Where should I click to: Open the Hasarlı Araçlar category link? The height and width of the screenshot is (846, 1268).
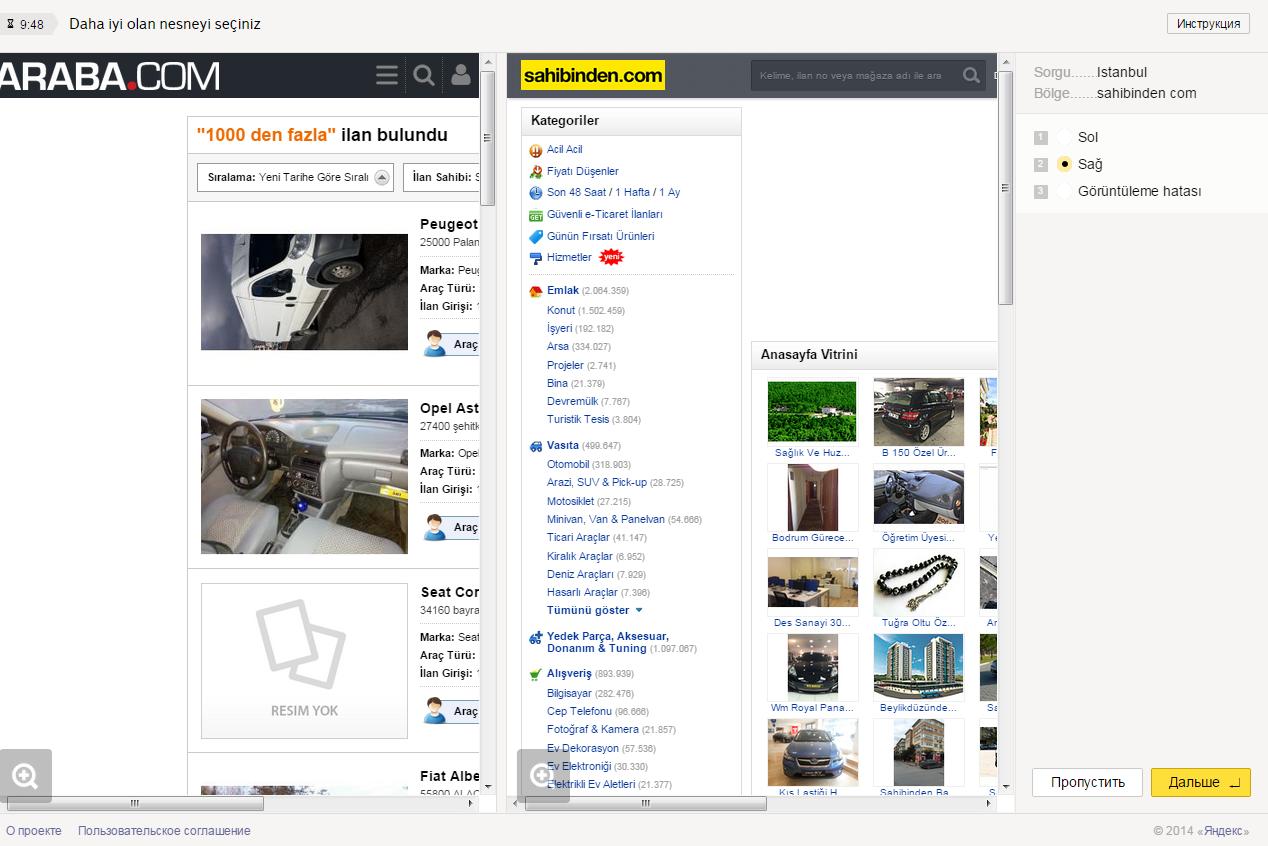coord(582,592)
